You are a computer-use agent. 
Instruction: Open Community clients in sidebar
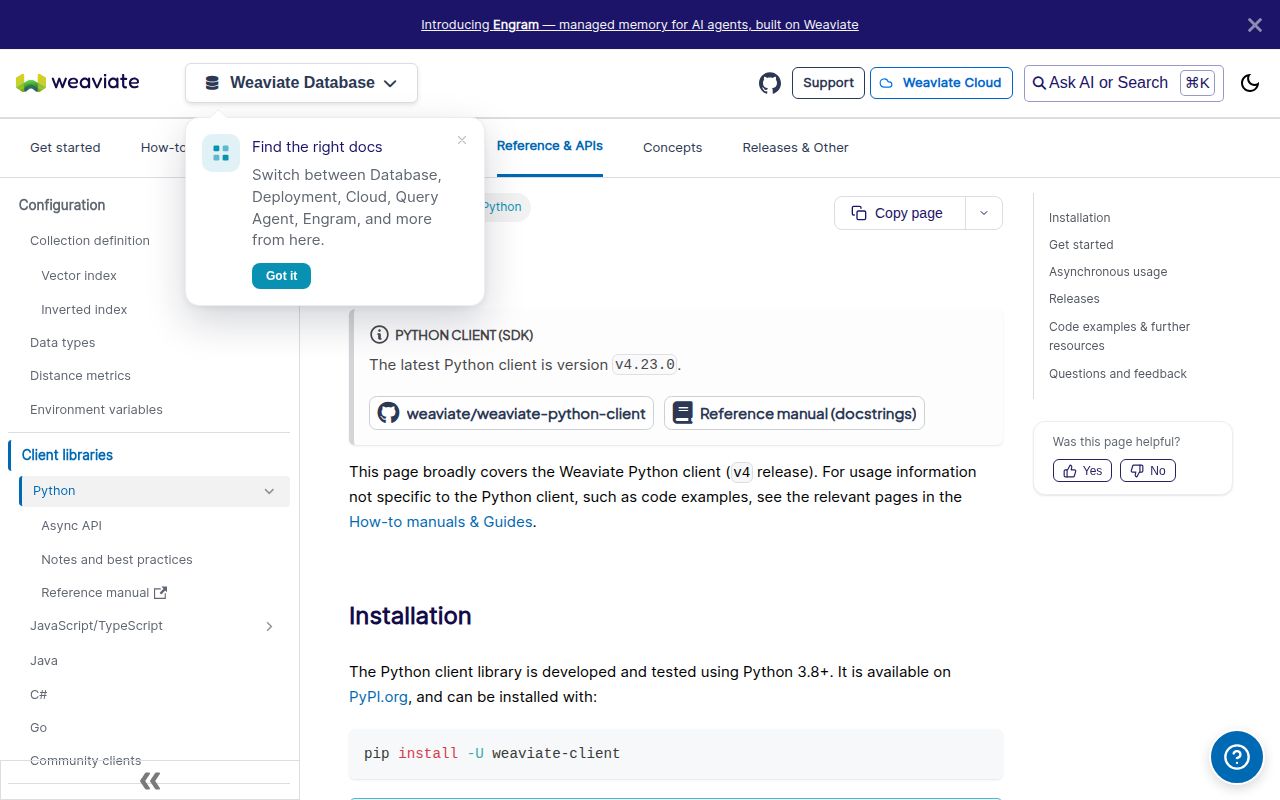[x=85, y=761]
